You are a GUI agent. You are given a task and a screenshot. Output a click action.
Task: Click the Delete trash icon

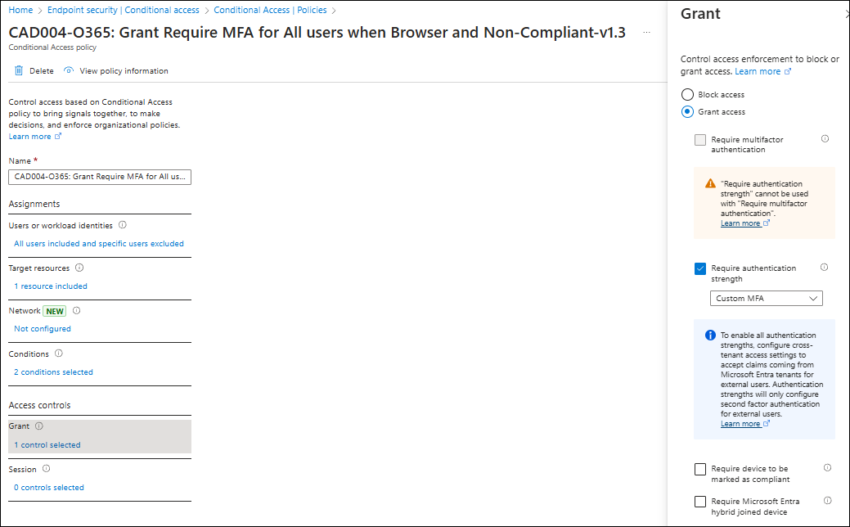coord(19,71)
